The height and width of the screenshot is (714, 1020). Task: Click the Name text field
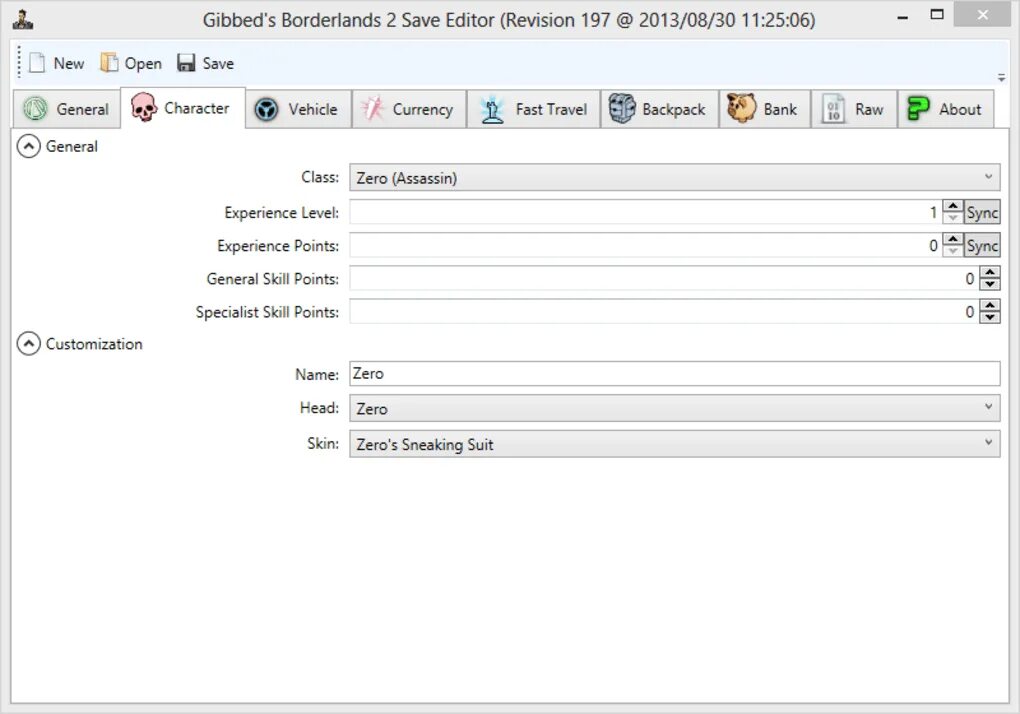point(675,374)
